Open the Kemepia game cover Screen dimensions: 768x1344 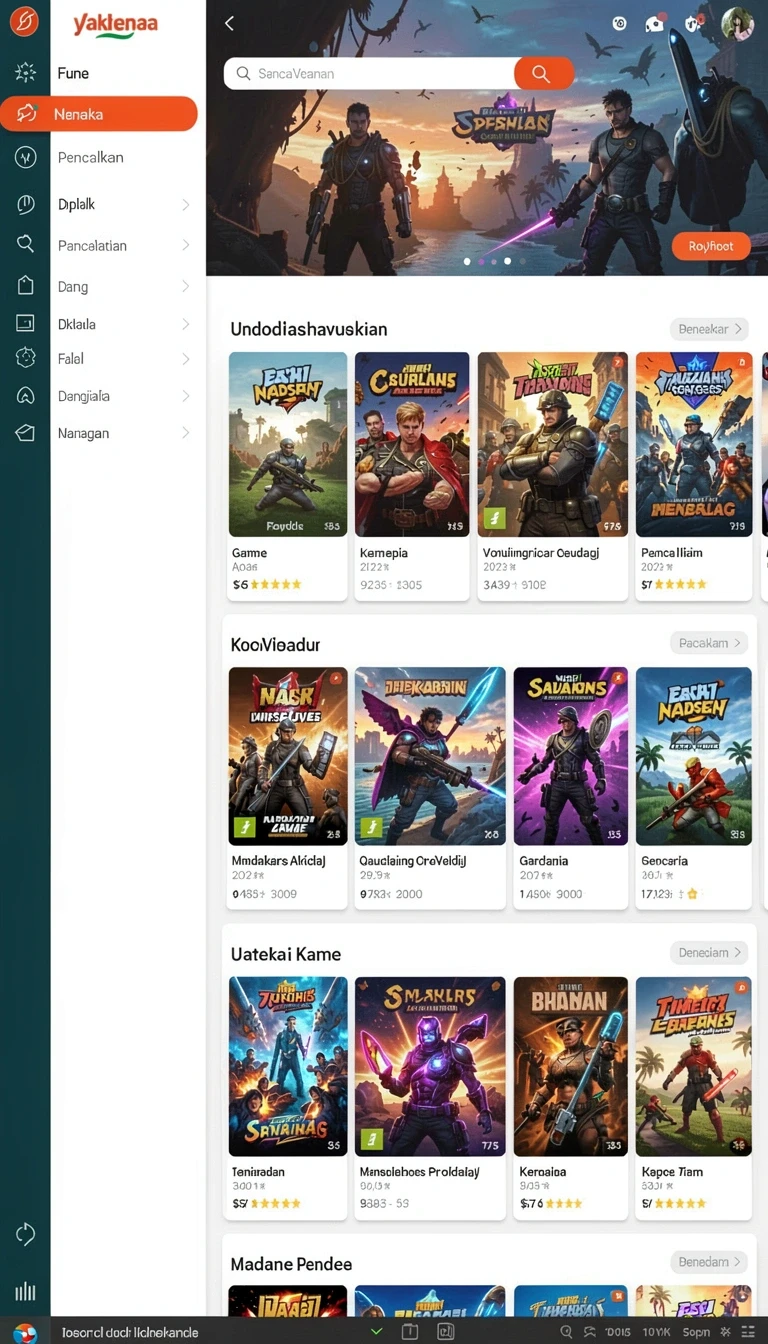pyautogui.click(x=412, y=445)
